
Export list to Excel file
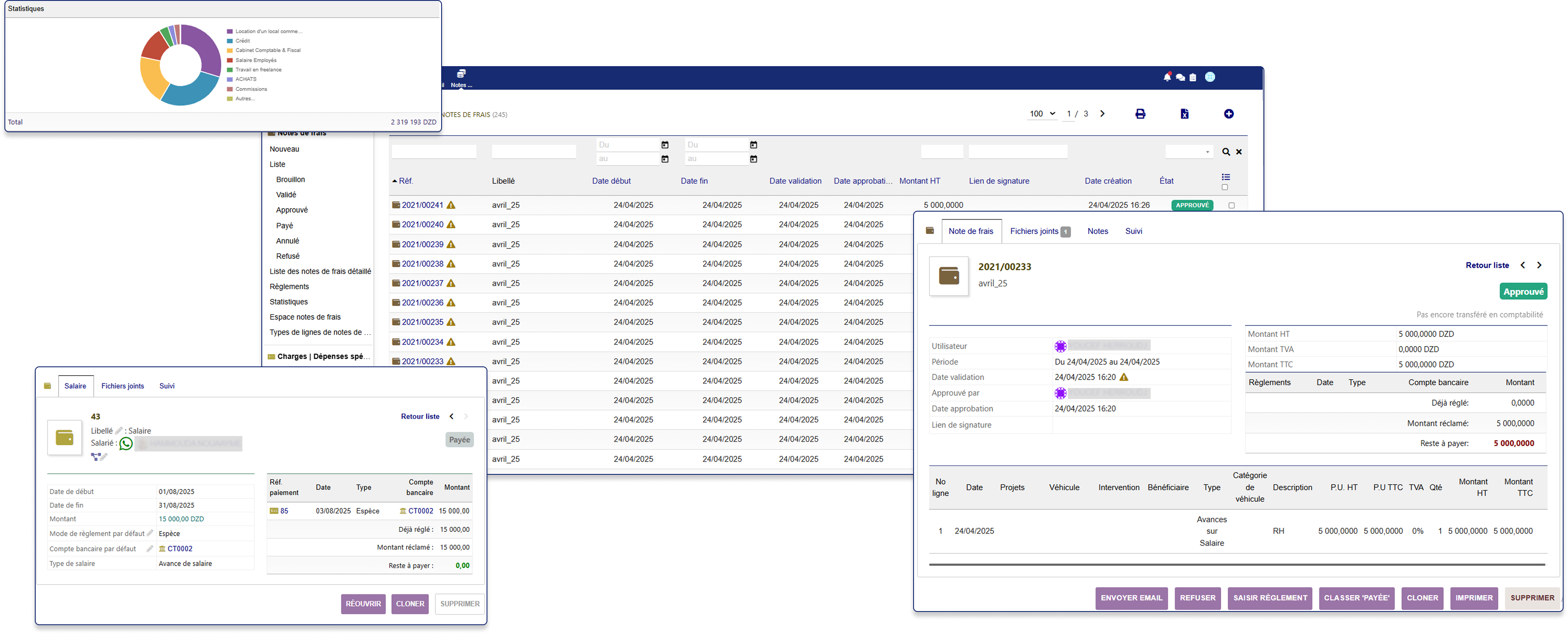click(1185, 114)
